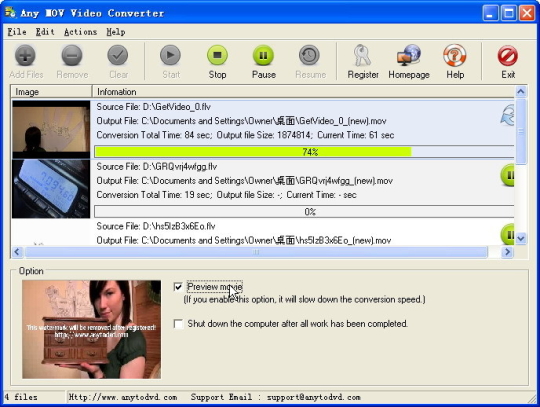
Task: Click the green pause icon on the GRQvrj4wfgg.flv row
Action: pos(508,175)
